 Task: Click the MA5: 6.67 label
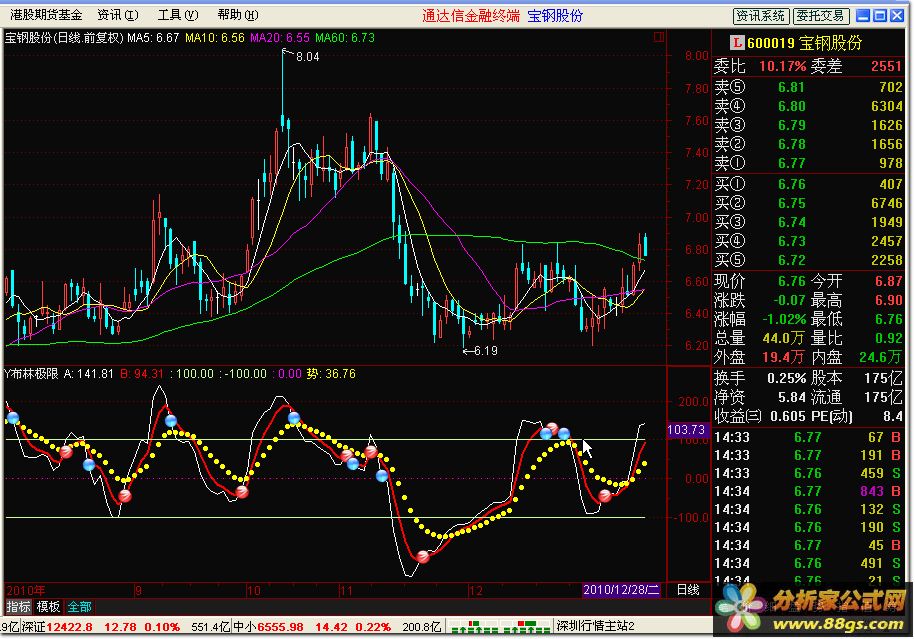pyautogui.click(x=153, y=38)
